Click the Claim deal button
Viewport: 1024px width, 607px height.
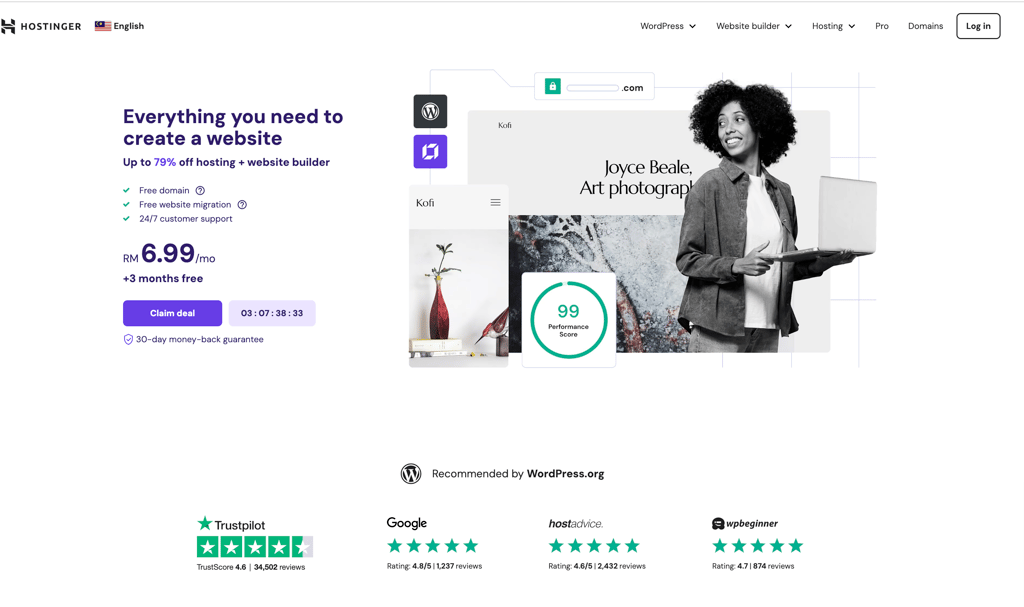172,313
